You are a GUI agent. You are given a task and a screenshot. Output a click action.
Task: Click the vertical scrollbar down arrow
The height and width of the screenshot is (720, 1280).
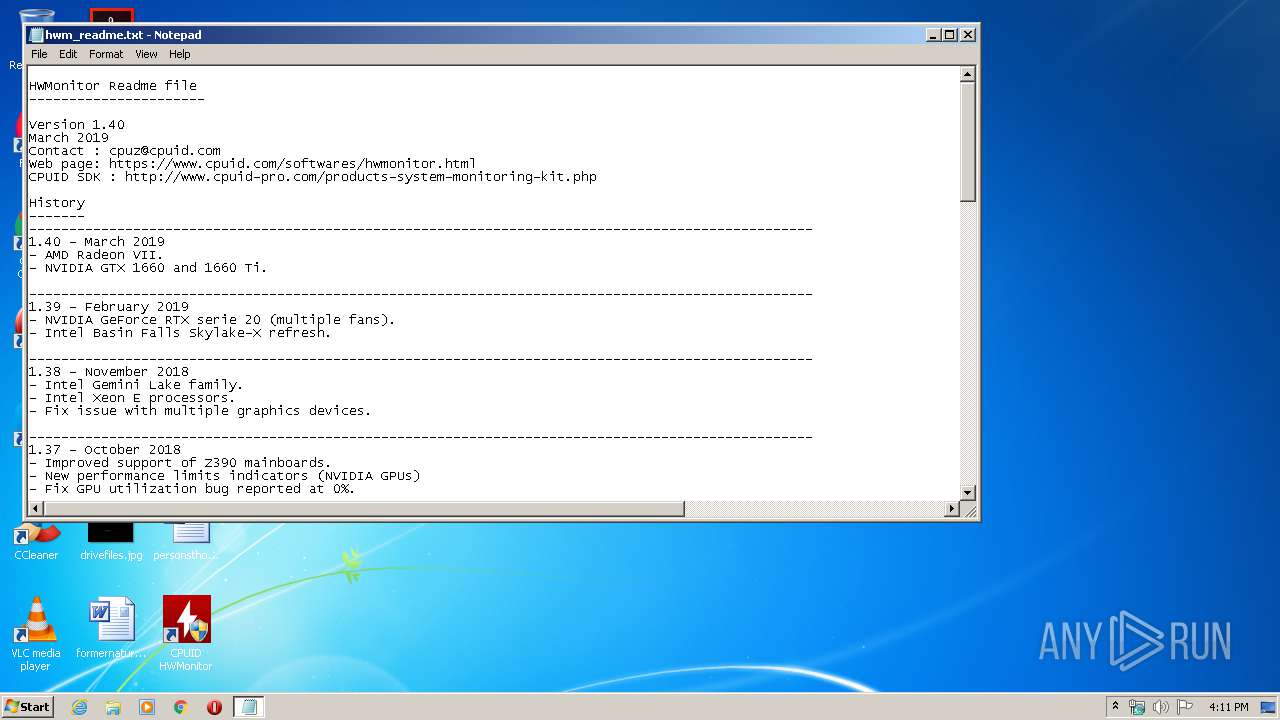tap(967, 493)
